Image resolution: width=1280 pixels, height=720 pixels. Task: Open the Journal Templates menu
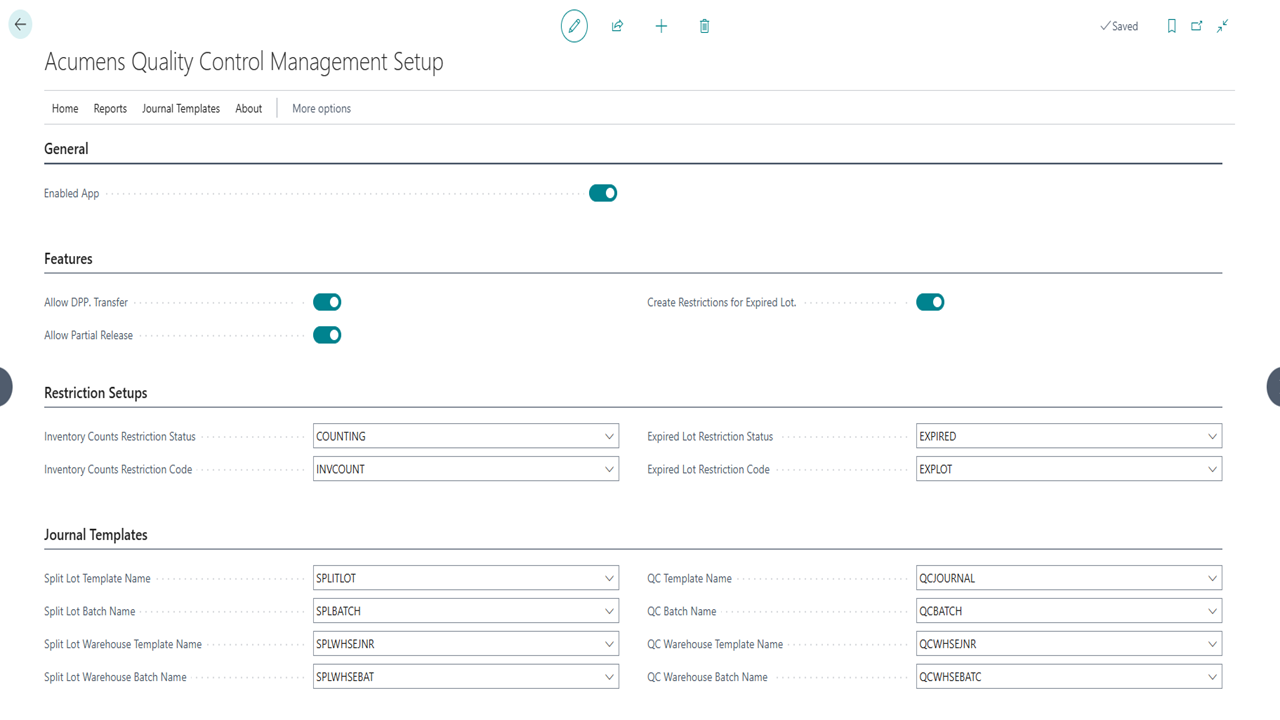181,109
